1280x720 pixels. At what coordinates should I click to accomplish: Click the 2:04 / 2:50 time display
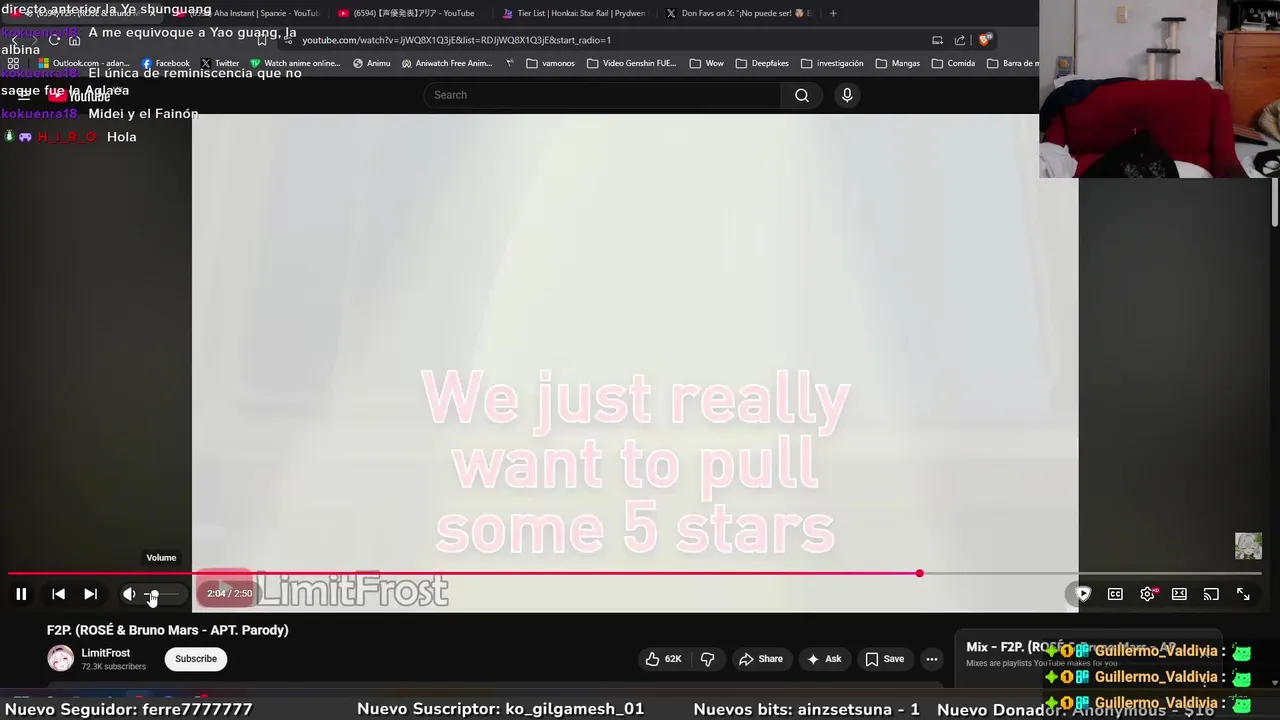(229, 594)
